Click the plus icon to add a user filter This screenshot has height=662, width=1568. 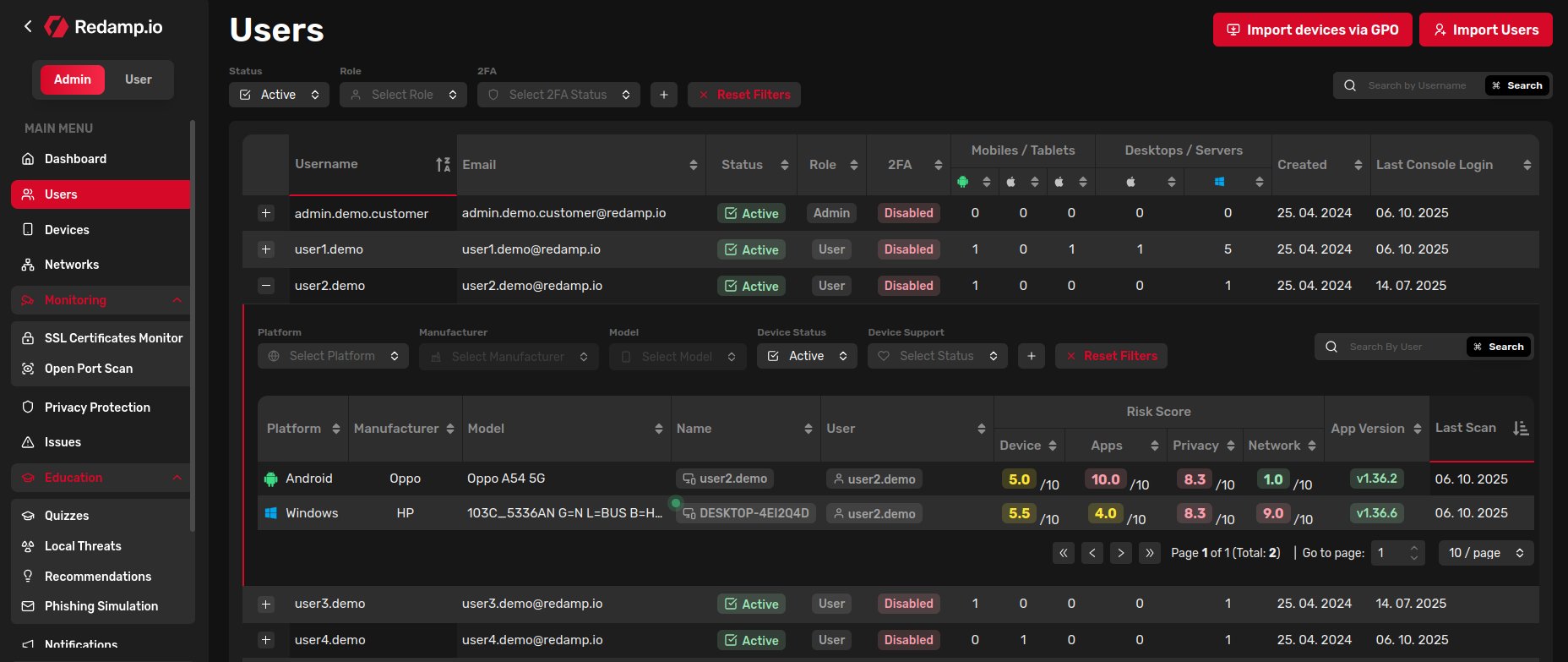coord(664,95)
